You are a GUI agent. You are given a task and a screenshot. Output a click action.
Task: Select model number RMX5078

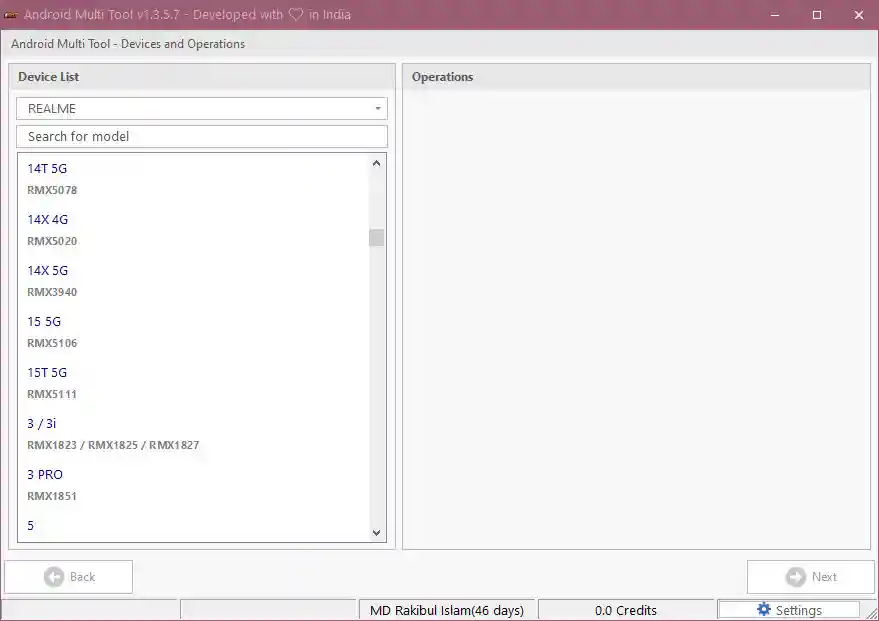click(52, 191)
